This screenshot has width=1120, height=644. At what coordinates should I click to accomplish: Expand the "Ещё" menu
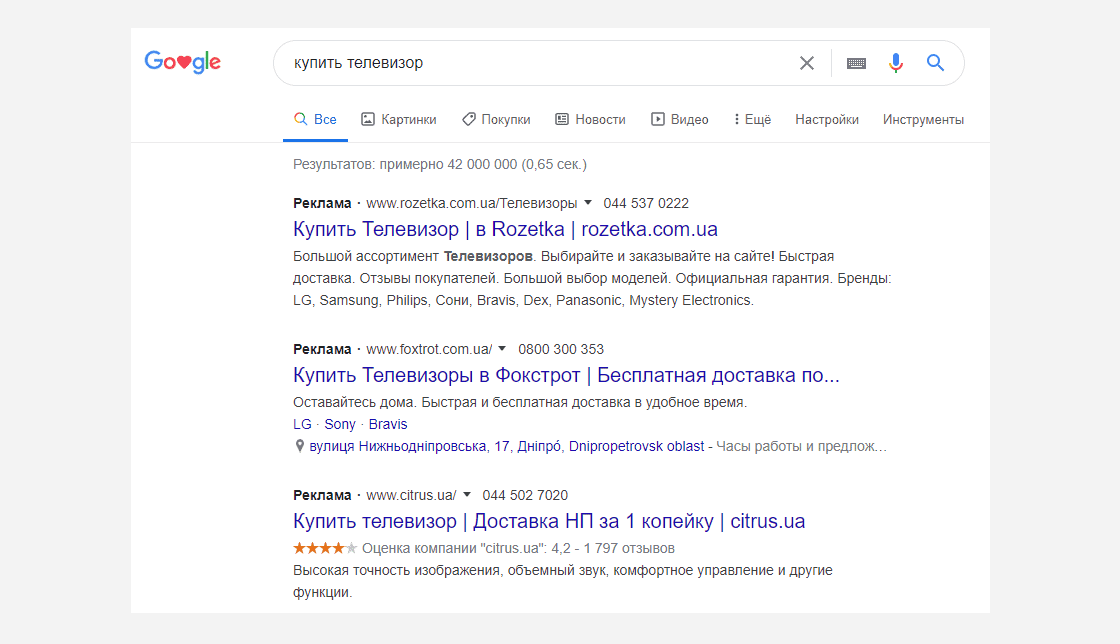(x=752, y=119)
